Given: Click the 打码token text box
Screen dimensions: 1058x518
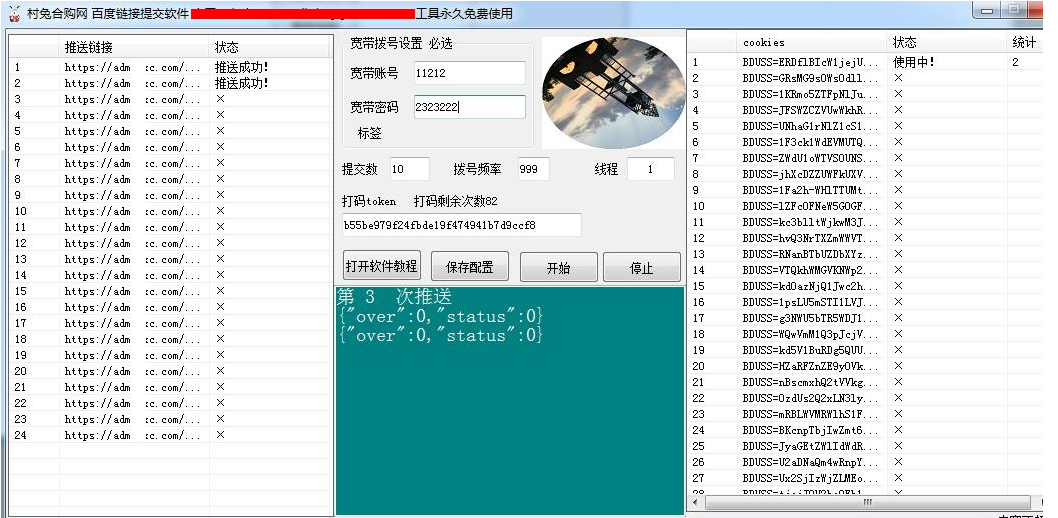Looking at the screenshot, I should point(461,225).
